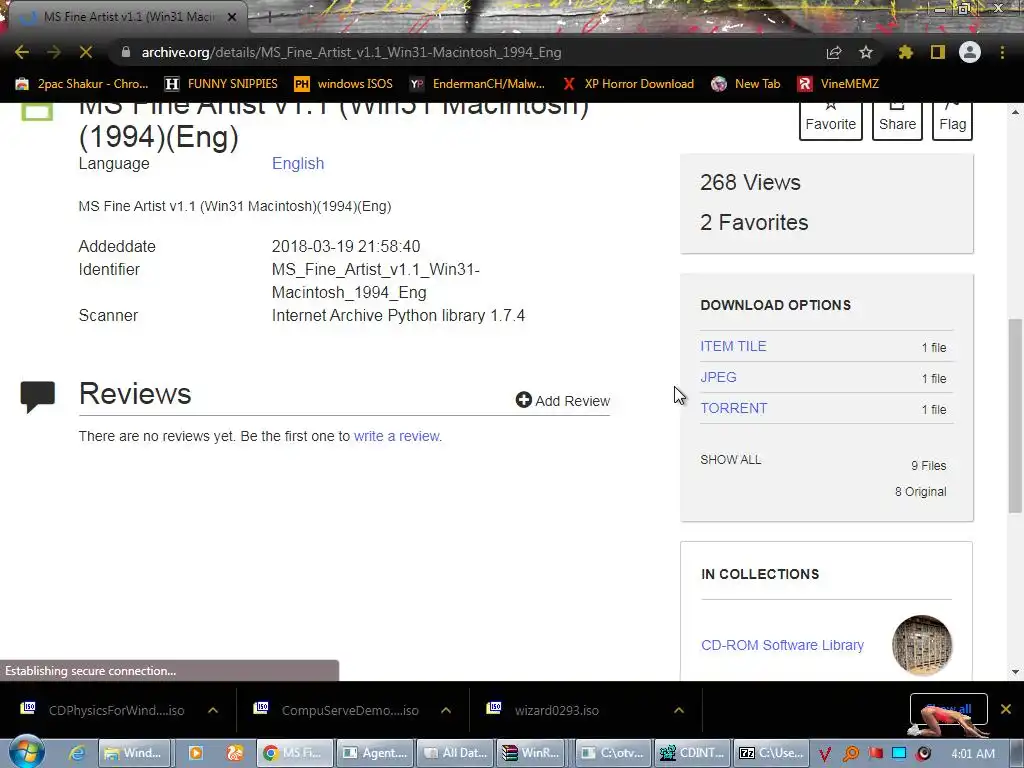
Task: Open the Chrome three-dot menu
Action: pos(1002,52)
